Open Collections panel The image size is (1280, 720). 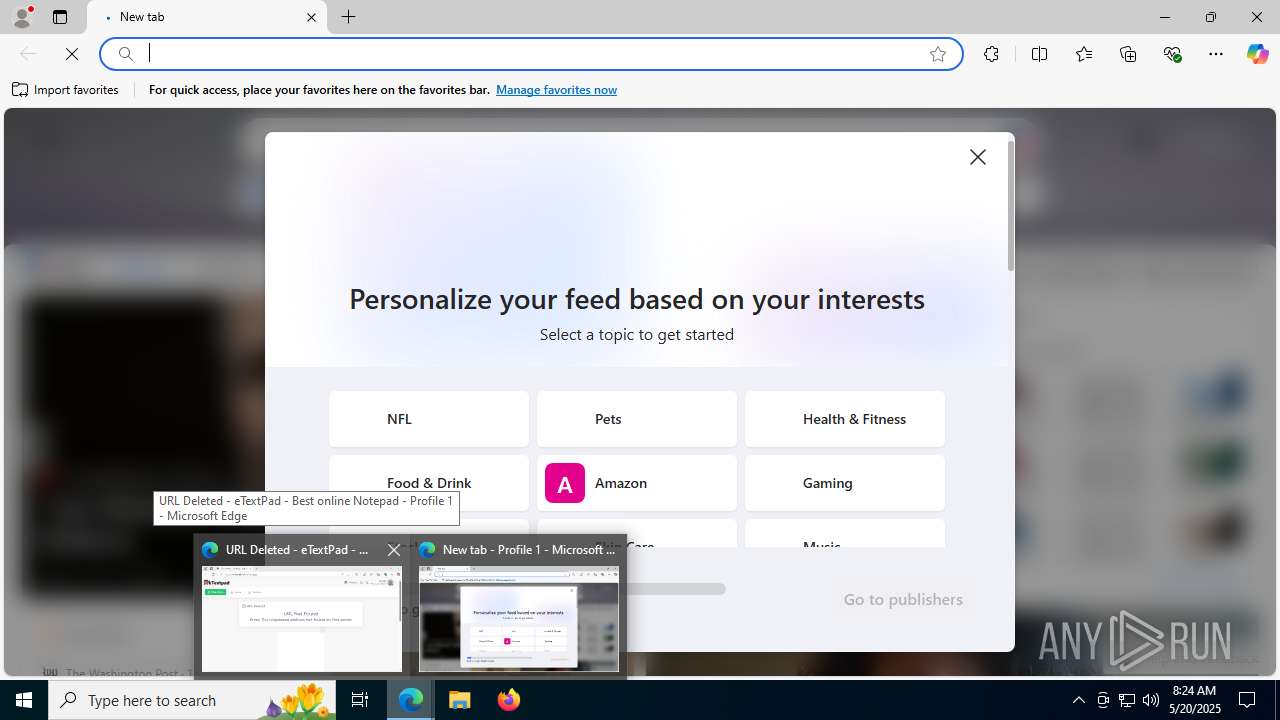1128,54
